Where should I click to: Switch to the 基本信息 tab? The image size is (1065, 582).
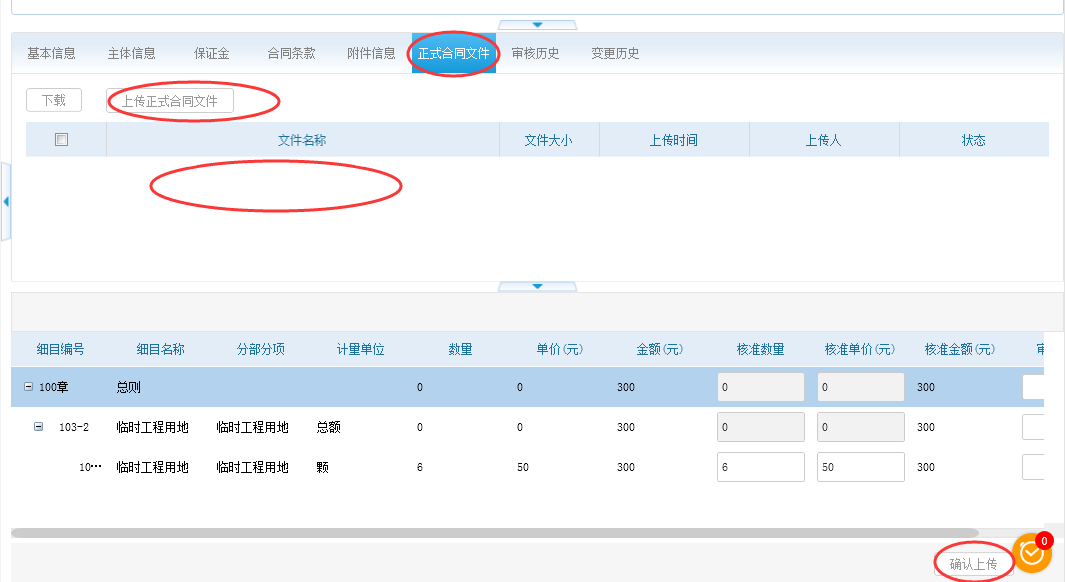51,54
